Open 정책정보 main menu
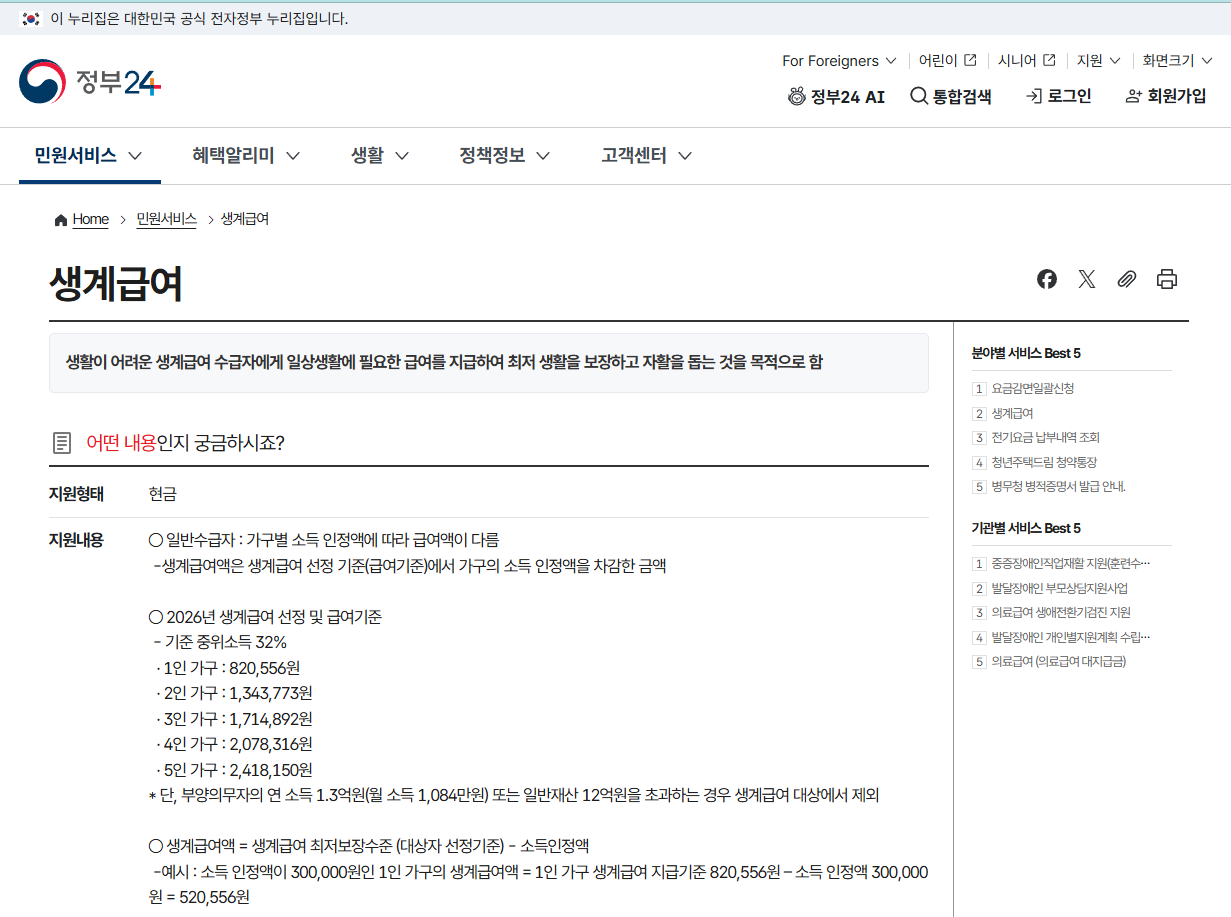This screenshot has height=917, width=1231. point(505,156)
